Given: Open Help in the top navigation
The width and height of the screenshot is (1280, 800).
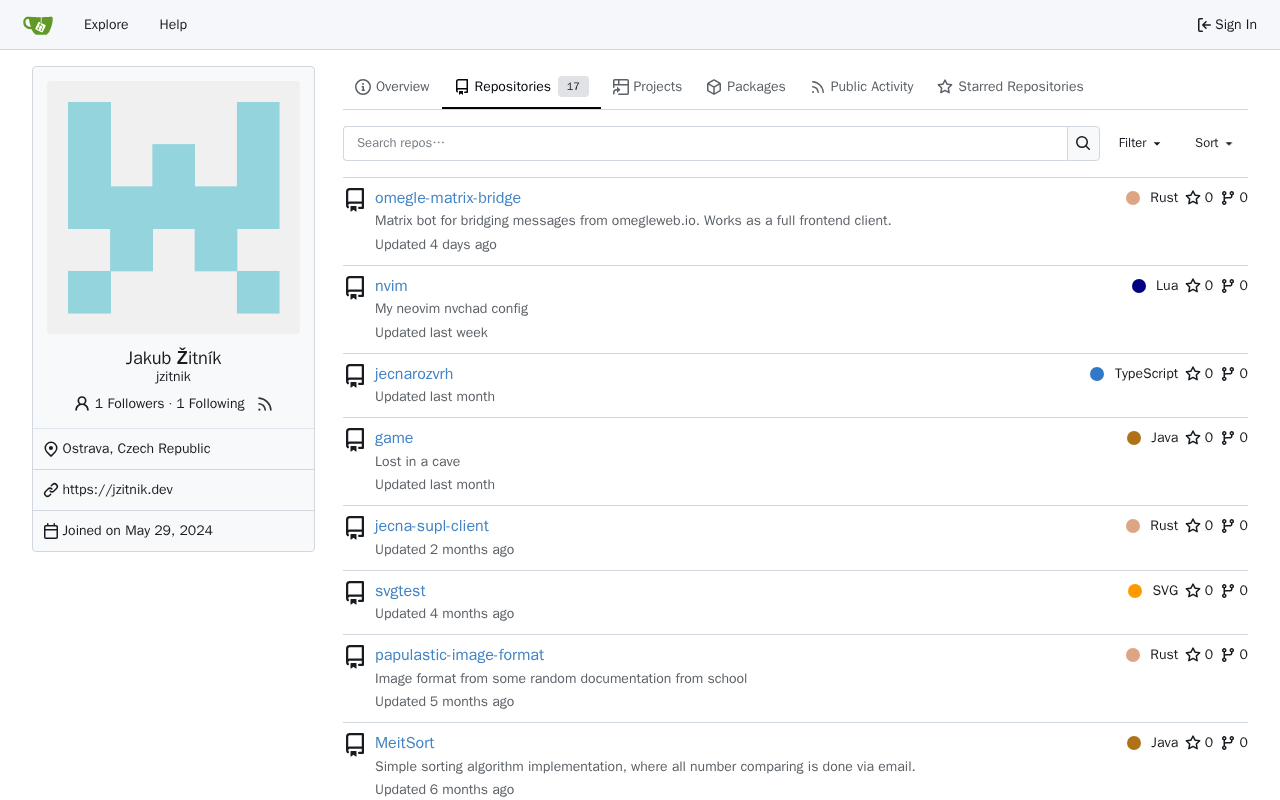Looking at the screenshot, I should (173, 25).
